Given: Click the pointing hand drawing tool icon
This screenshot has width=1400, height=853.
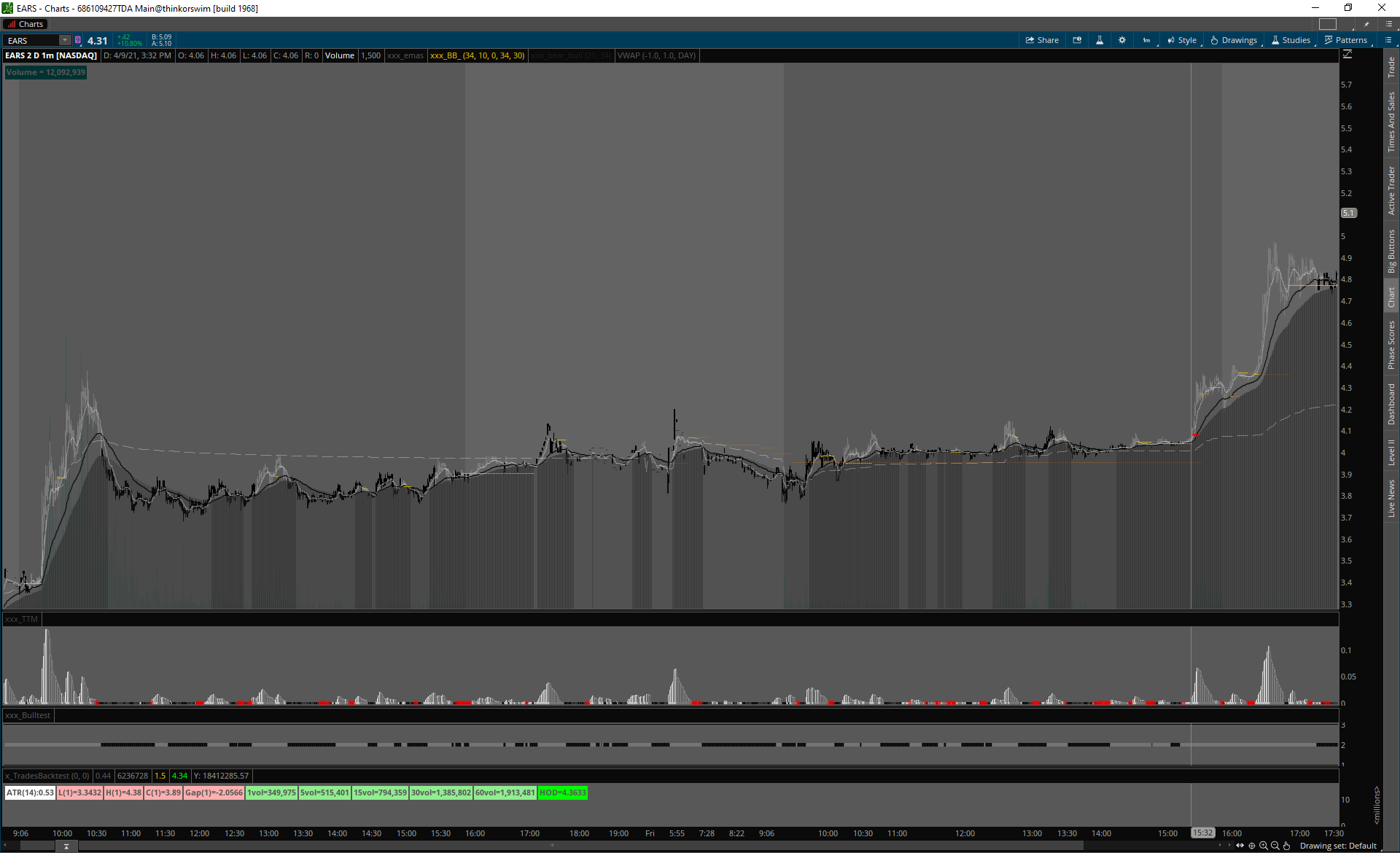Looking at the screenshot, I should tap(1287, 846).
